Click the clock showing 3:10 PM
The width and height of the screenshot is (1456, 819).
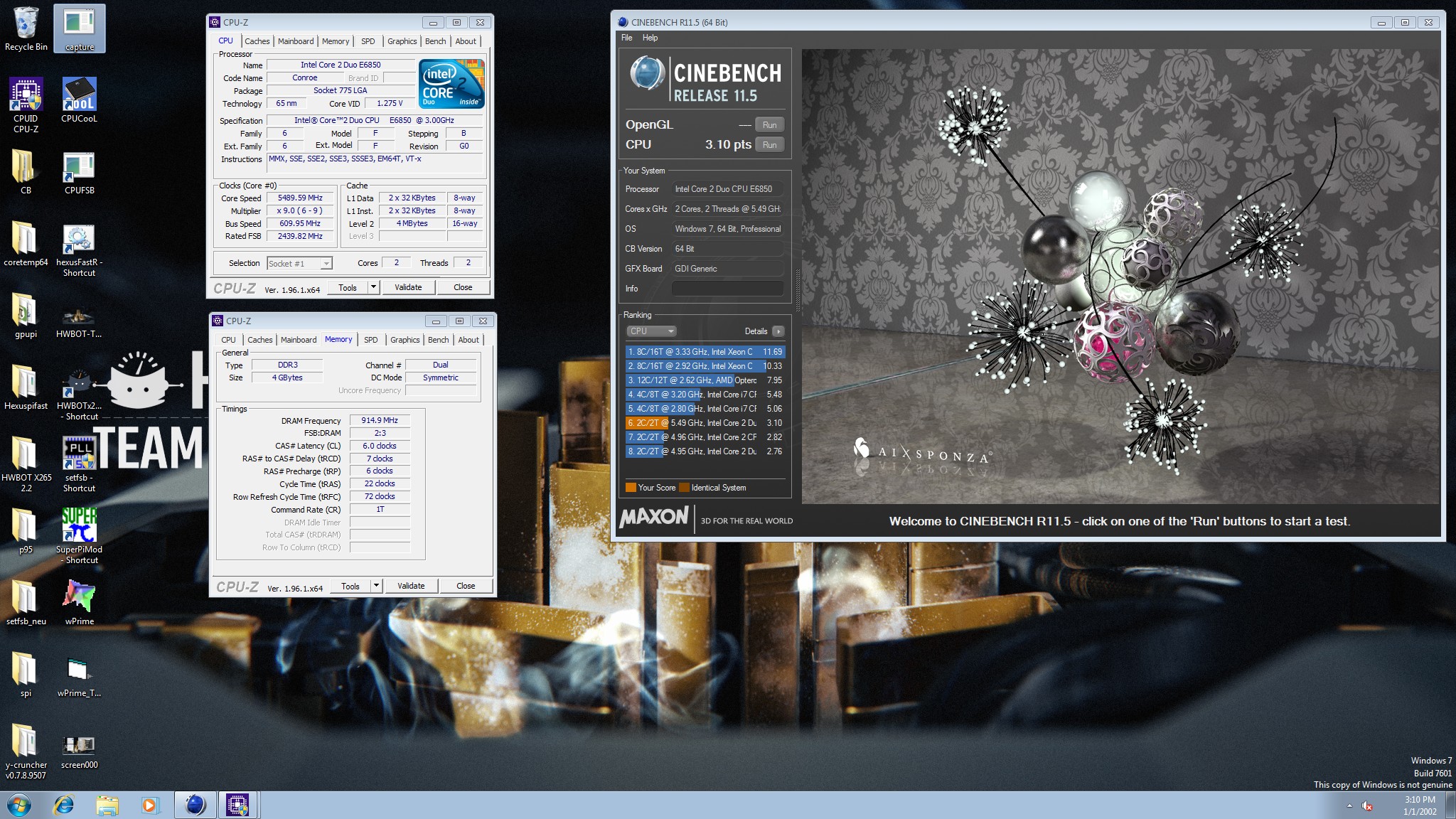pos(1420,800)
